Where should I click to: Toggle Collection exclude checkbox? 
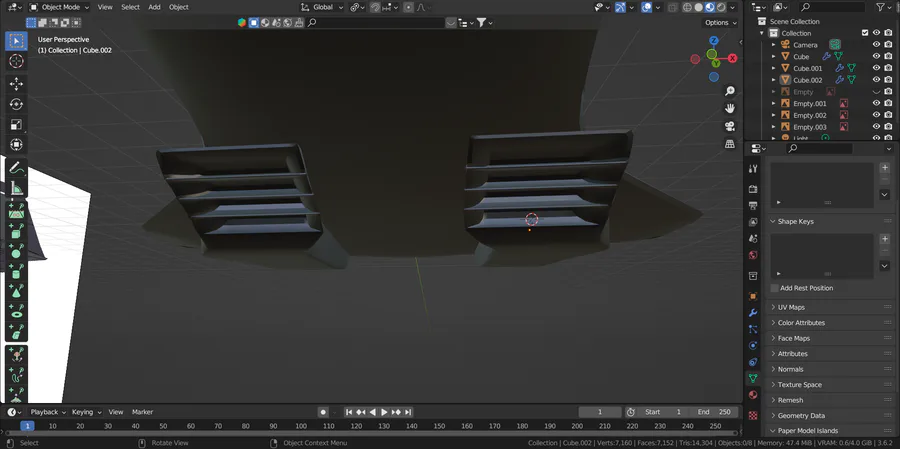click(865, 33)
